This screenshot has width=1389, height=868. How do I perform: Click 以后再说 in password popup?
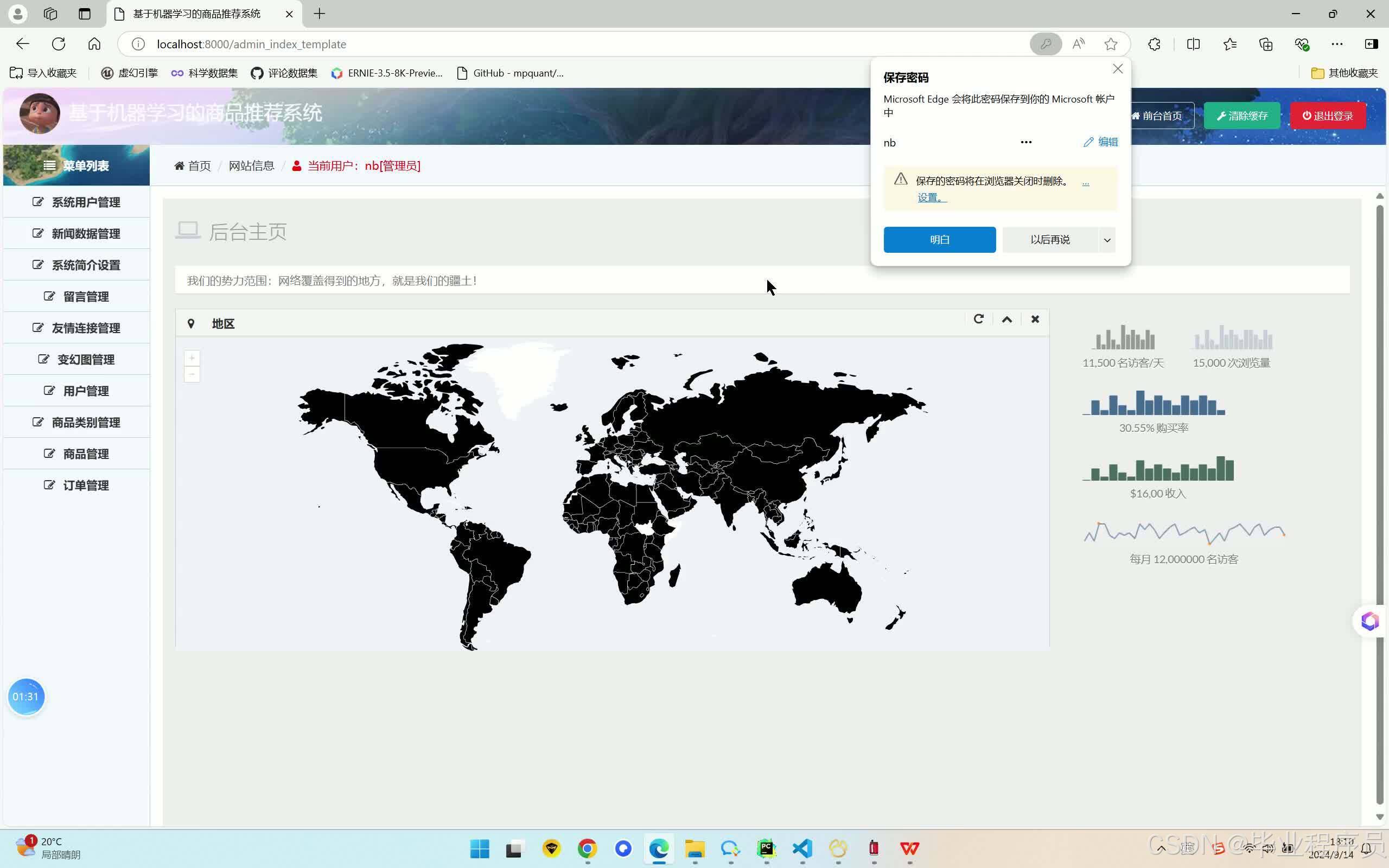1050,239
